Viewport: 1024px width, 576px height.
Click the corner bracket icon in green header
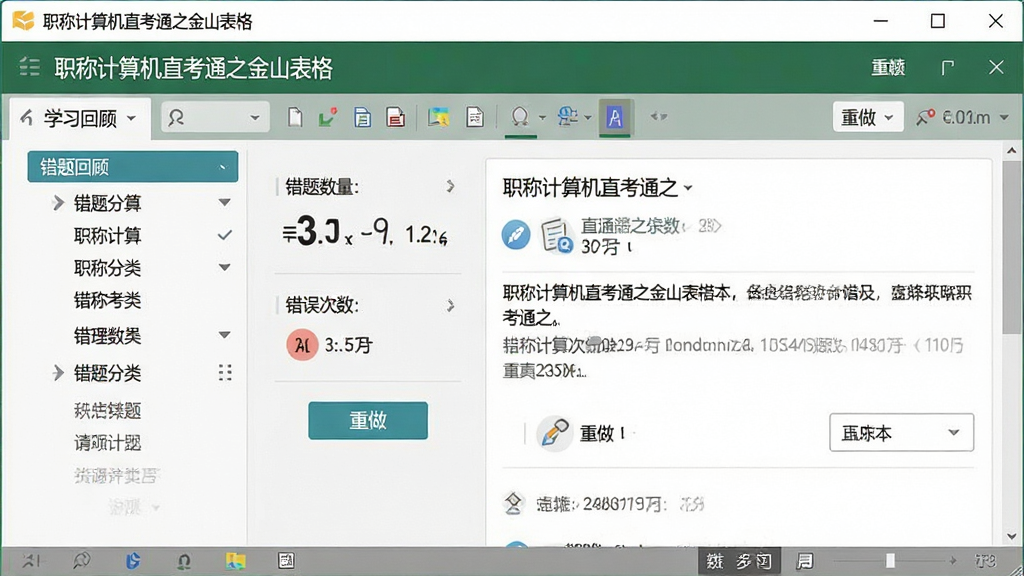(x=948, y=67)
